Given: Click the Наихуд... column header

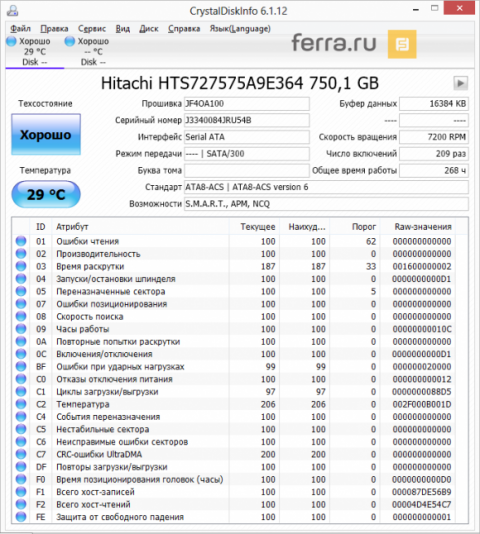Looking at the screenshot, I should click(305, 227).
